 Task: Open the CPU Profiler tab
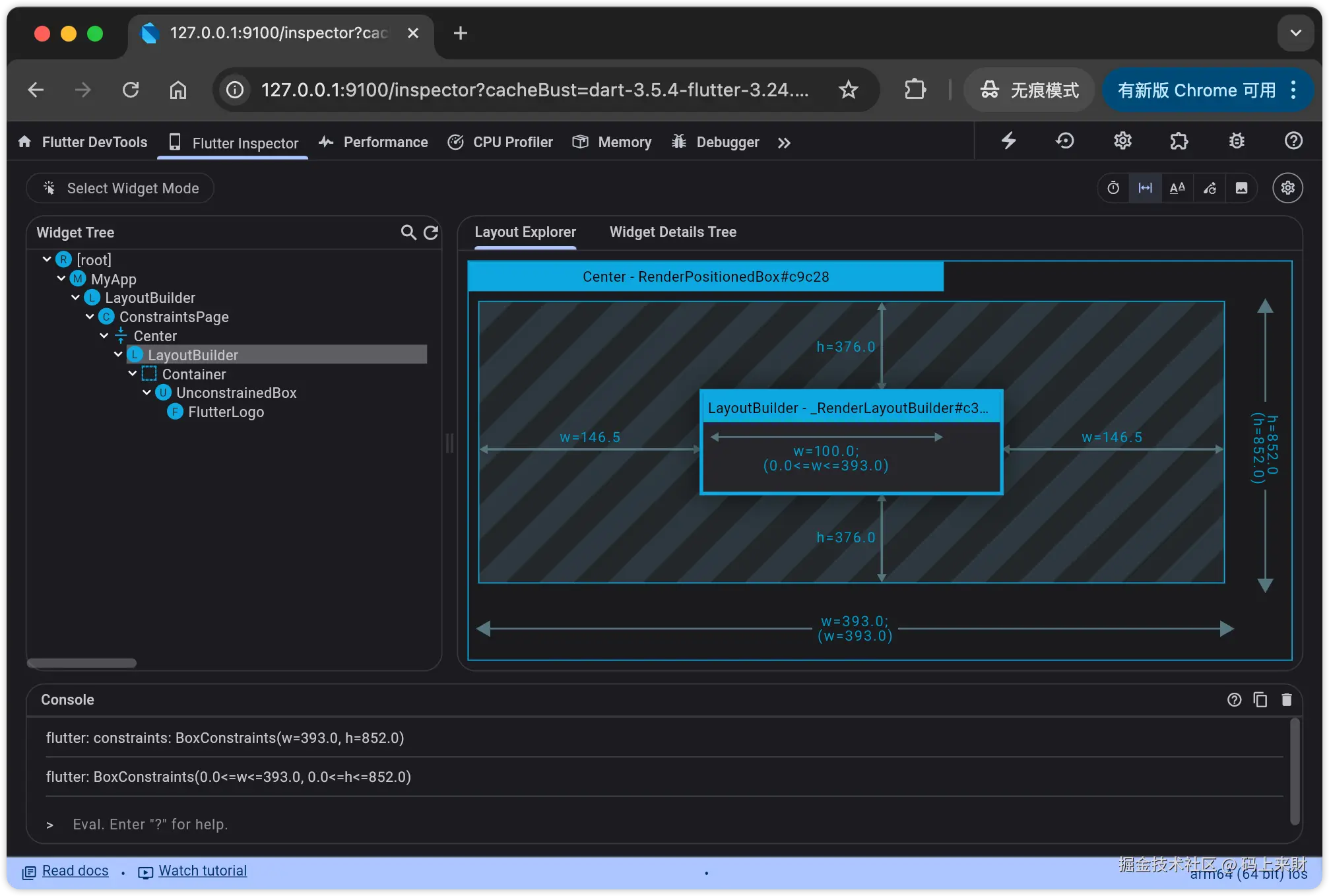tap(501, 142)
